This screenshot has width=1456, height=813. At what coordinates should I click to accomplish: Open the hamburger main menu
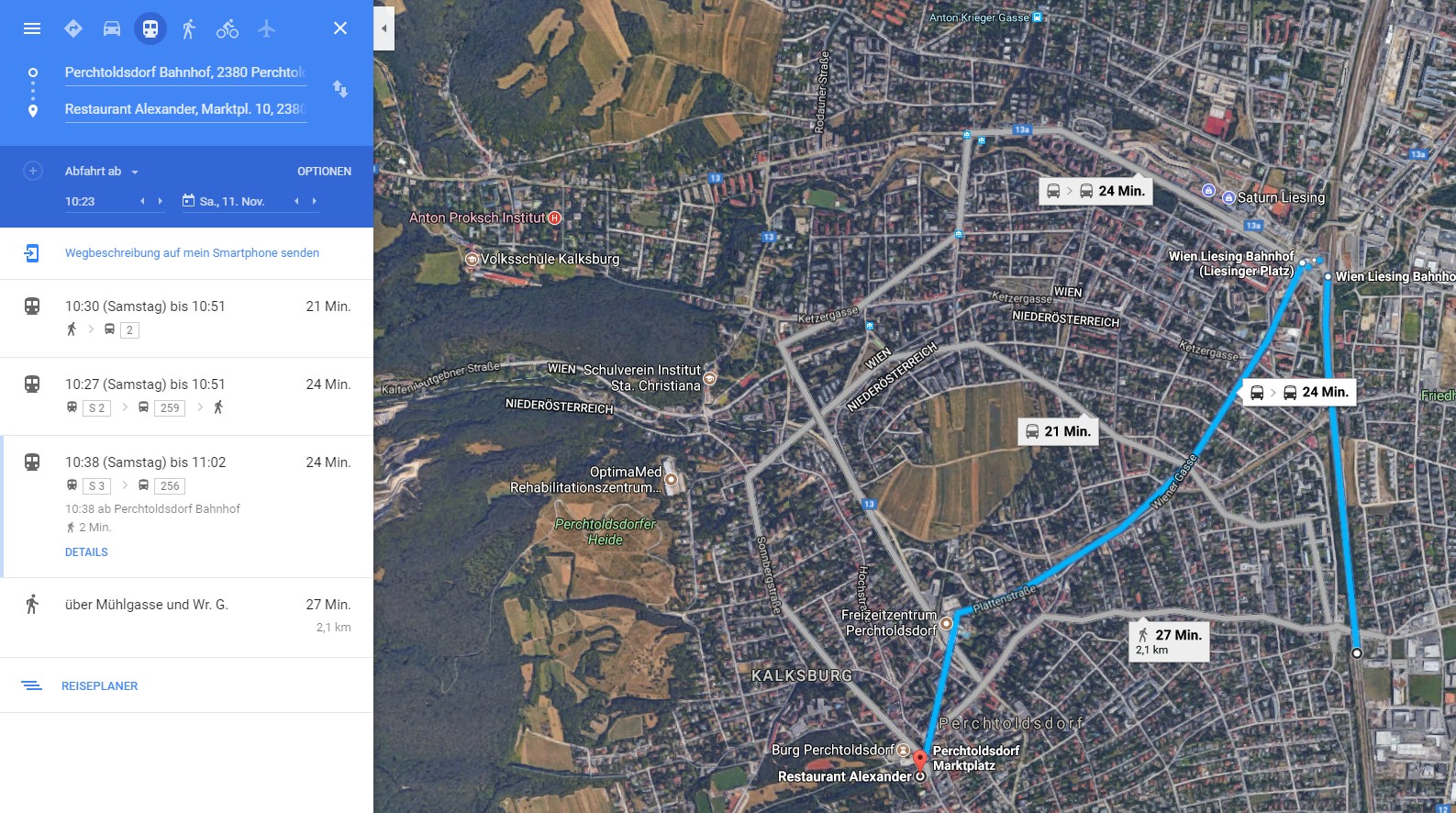[x=32, y=28]
